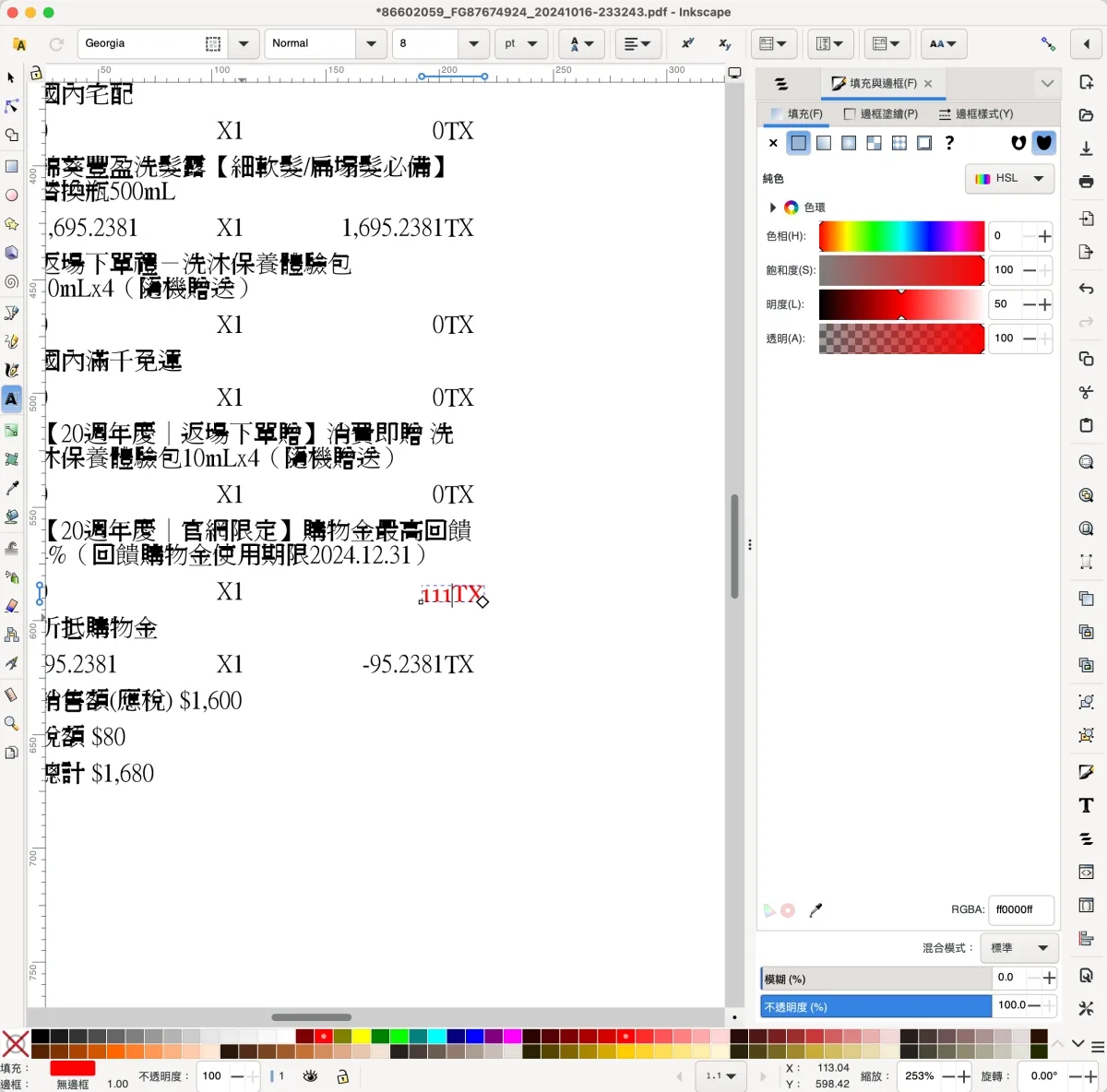The height and width of the screenshot is (1092, 1107).
Task: Select the Node editing tool
Action: coord(11,106)
